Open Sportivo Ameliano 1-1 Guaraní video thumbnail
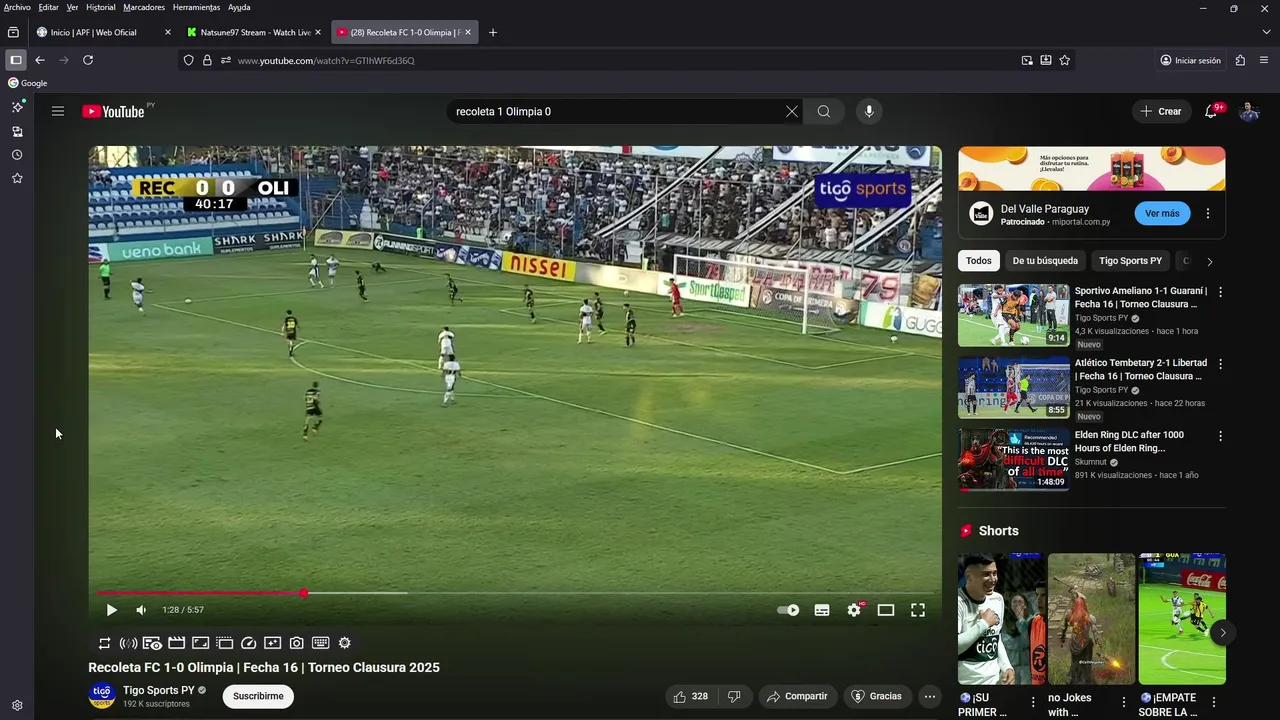This screenshot has width=1280, height=720. tap(1013, 315)
